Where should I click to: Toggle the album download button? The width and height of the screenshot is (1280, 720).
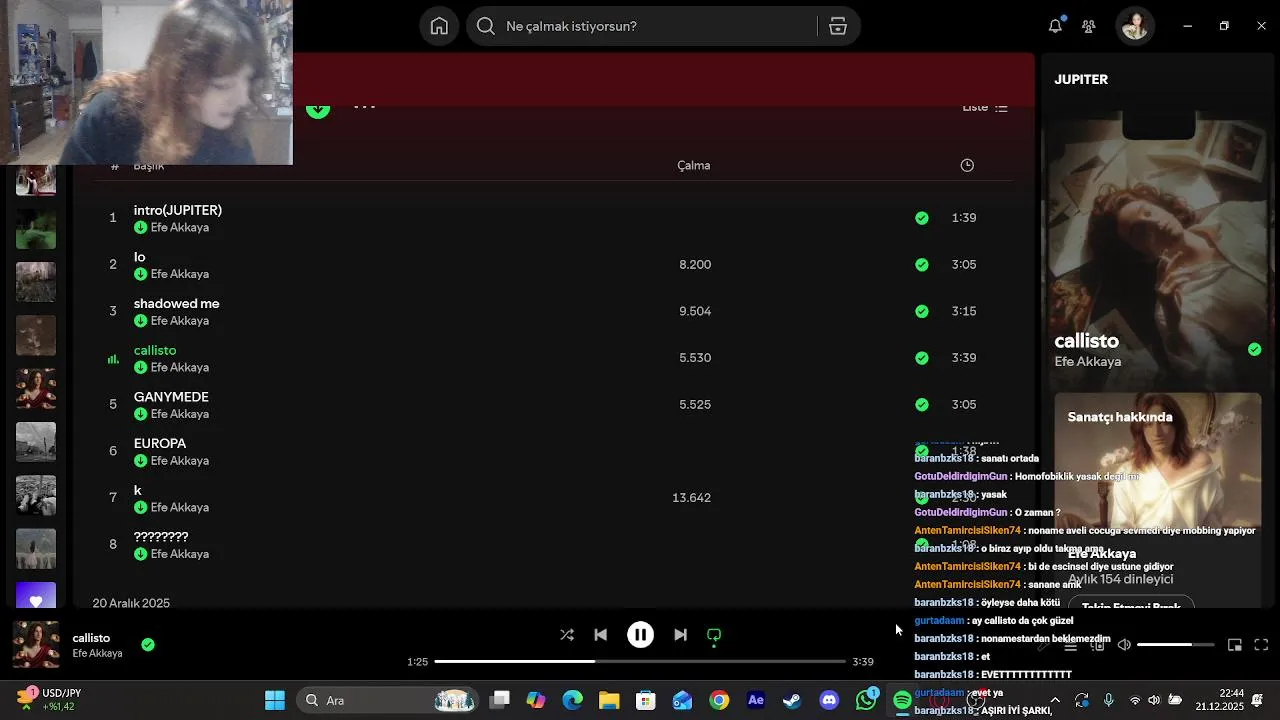click(x=318, y=108)
